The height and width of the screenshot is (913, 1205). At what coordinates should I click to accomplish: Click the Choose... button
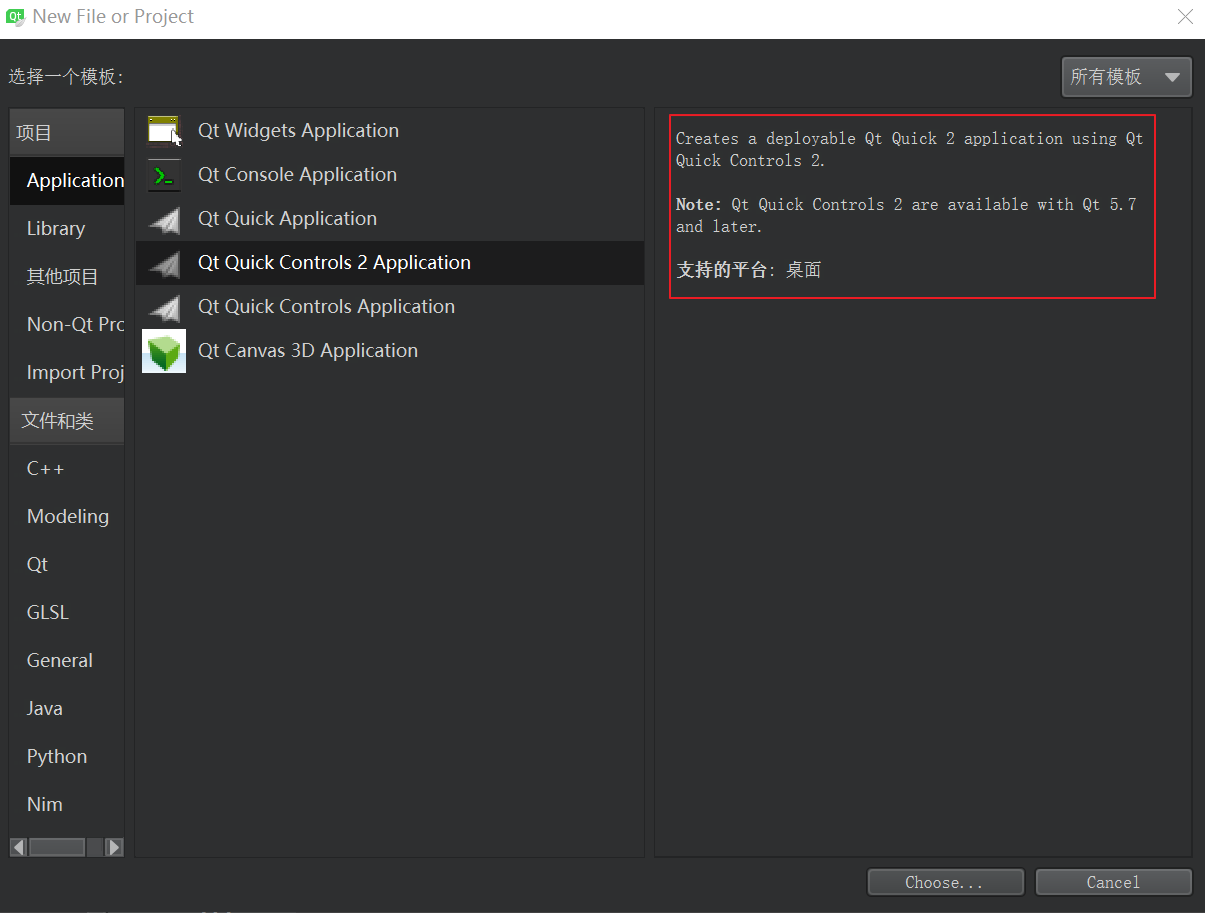(945, 882)
